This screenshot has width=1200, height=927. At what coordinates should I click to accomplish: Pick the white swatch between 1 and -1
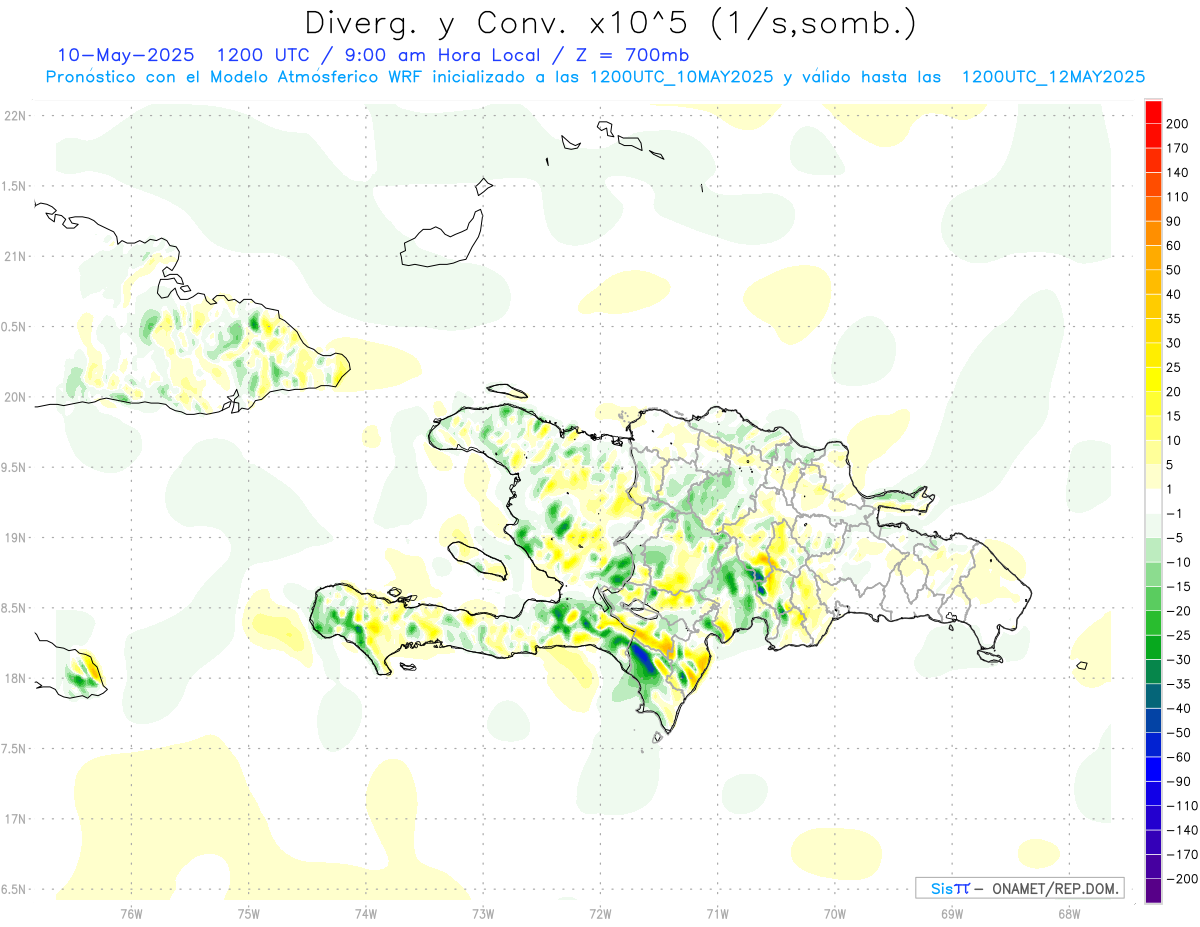[x=1153, y=501]
